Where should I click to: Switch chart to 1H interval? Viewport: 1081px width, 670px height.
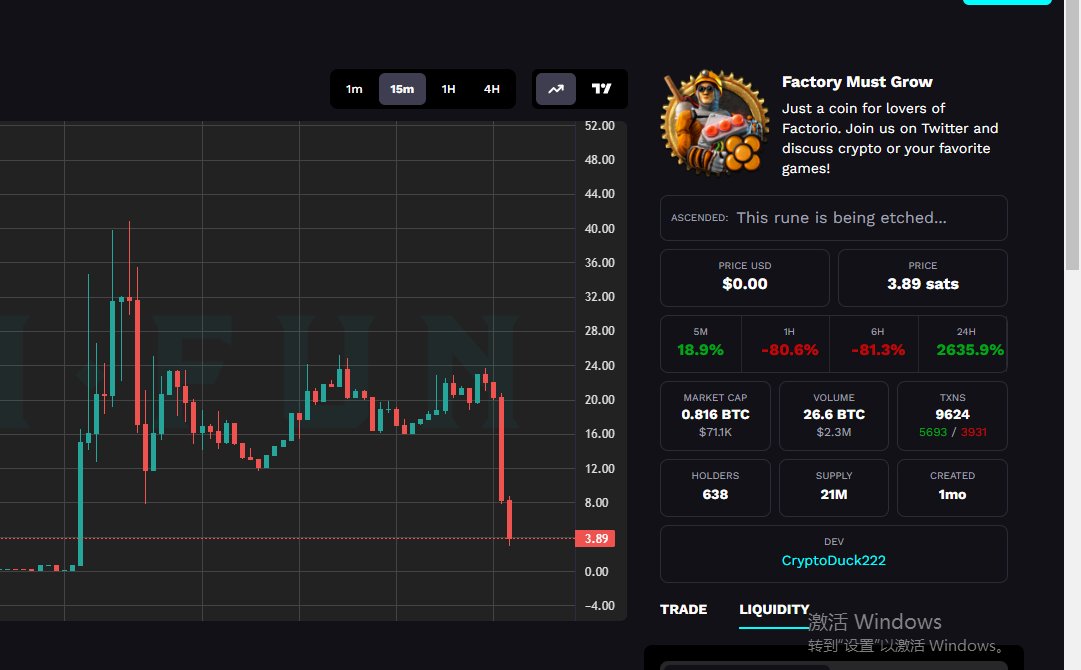click(x=448, y=89)
